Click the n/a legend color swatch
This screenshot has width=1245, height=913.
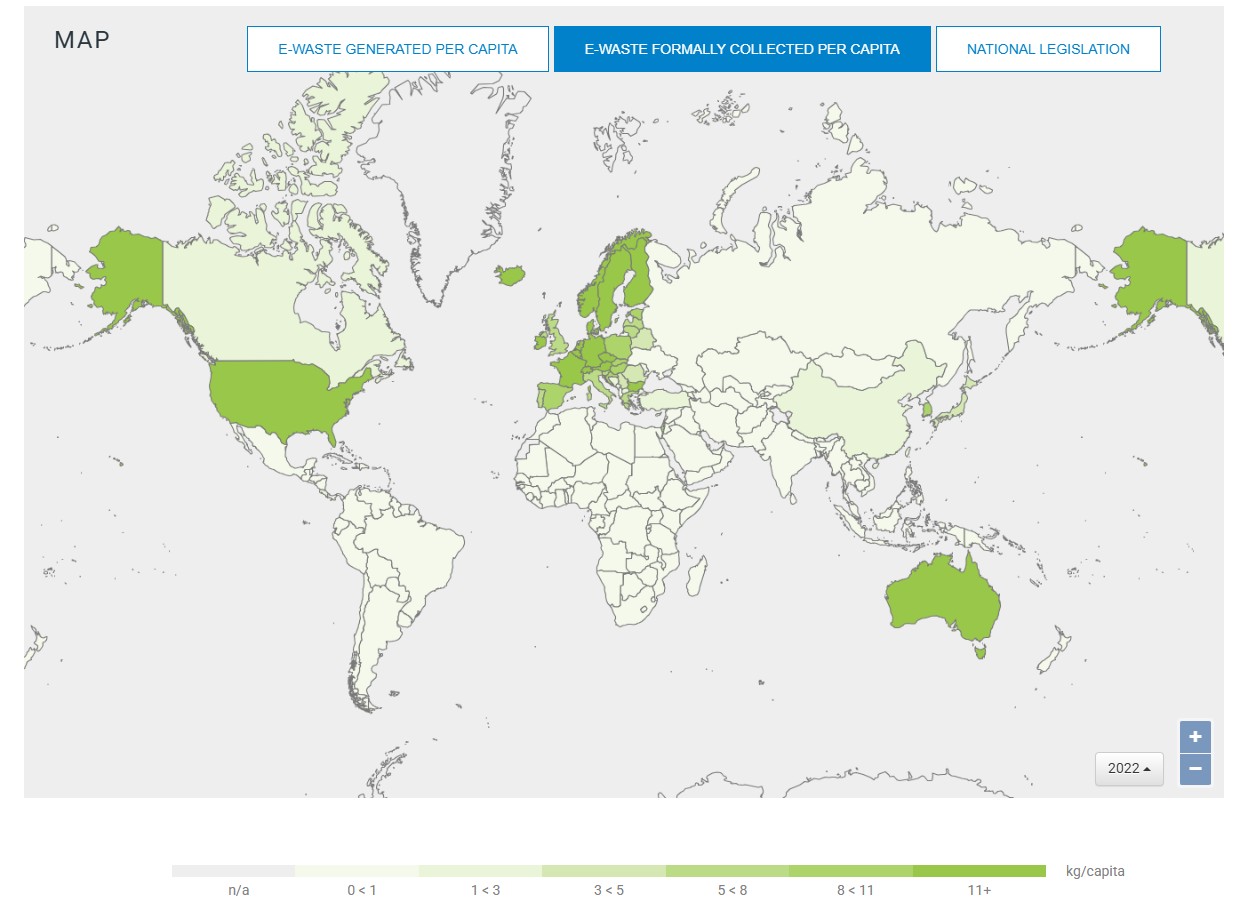click(x=233, y=871)
